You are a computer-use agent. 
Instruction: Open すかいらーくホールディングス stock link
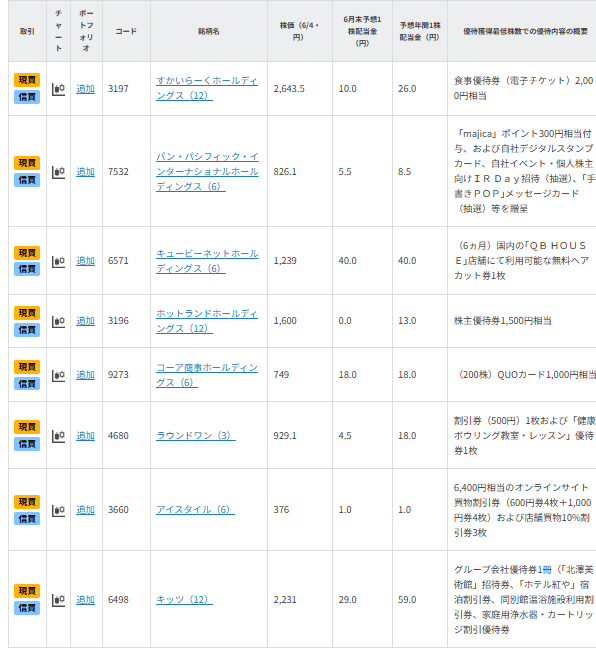click(x=207, y=88)
